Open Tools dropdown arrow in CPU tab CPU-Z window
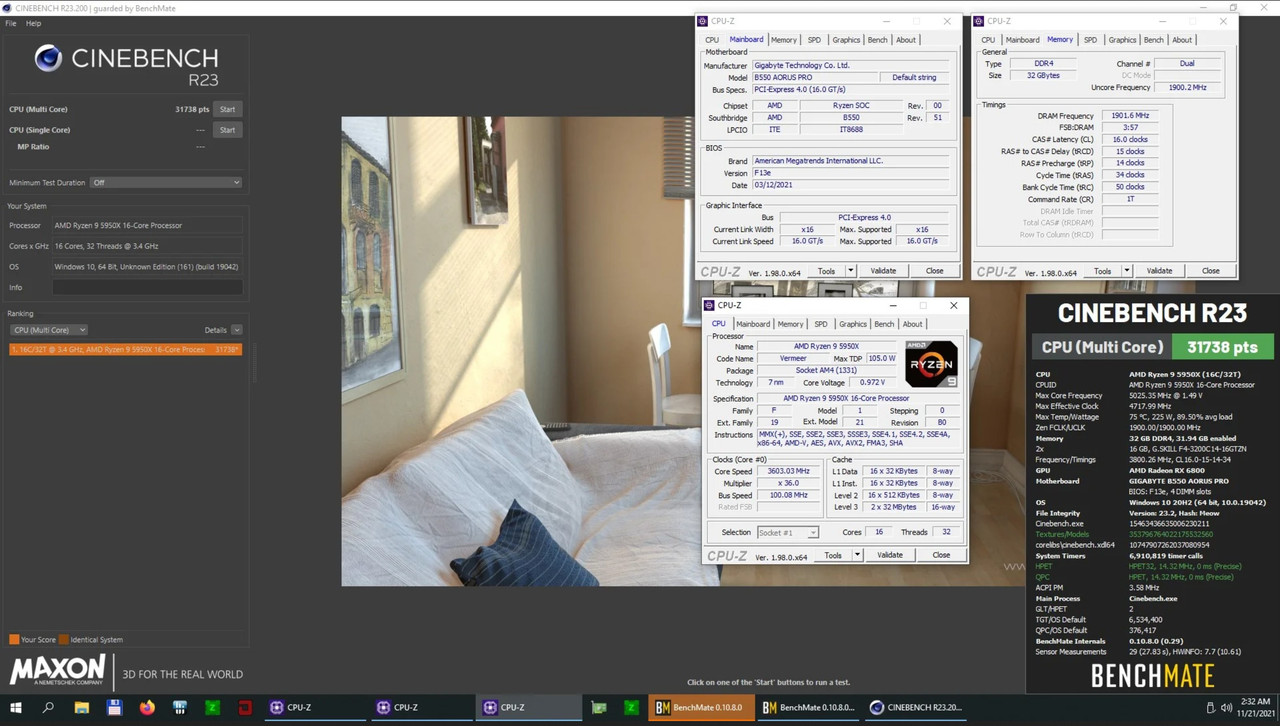Image resolution: width=1280 pixels, height=726 pixels. pyautogui.click(x=857, y=555)
